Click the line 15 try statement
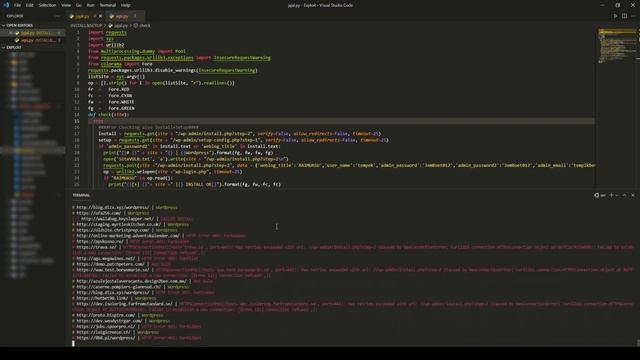This screenshot has width=640, height=360. (x=98, y=121)
